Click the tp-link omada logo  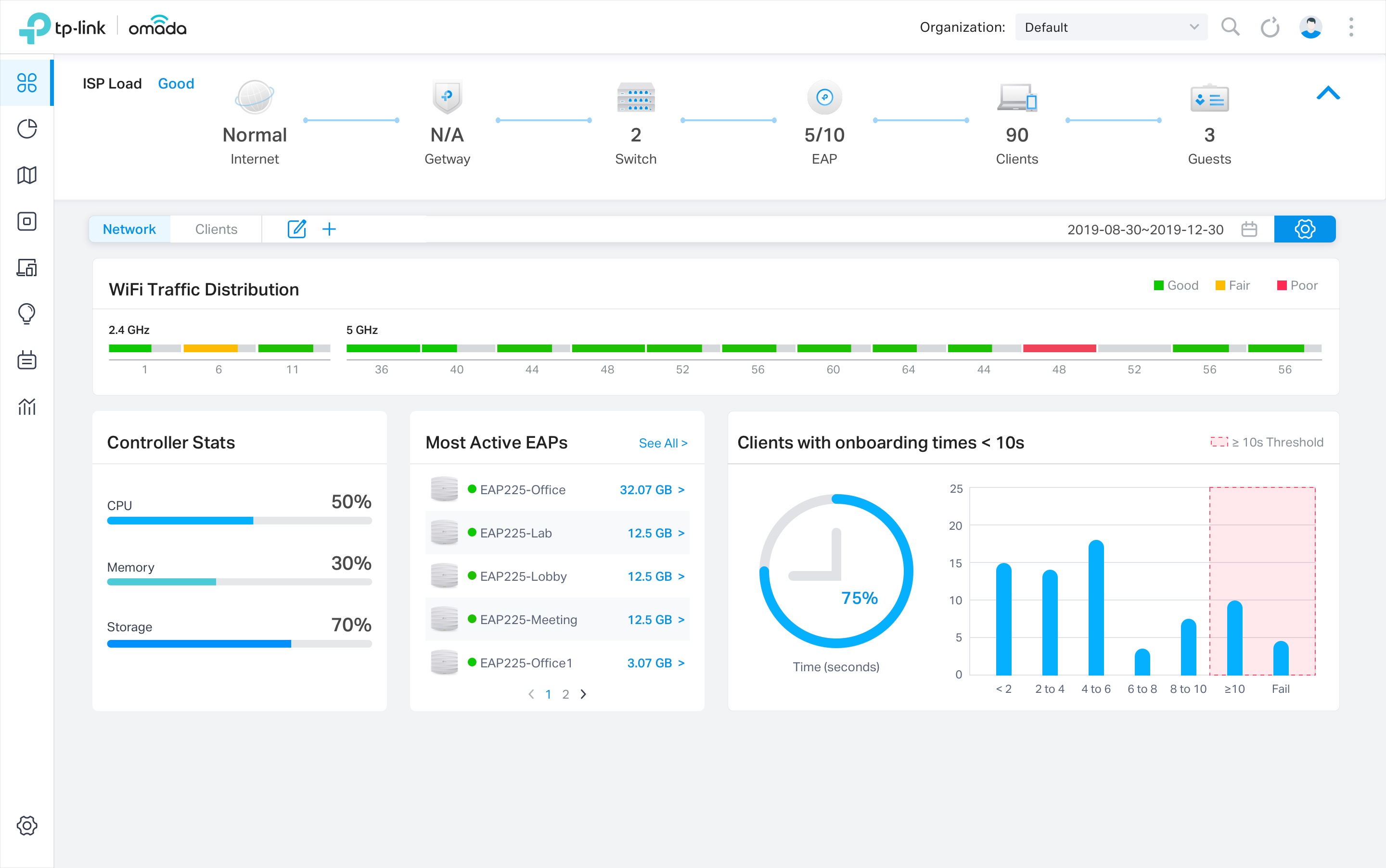103,27
